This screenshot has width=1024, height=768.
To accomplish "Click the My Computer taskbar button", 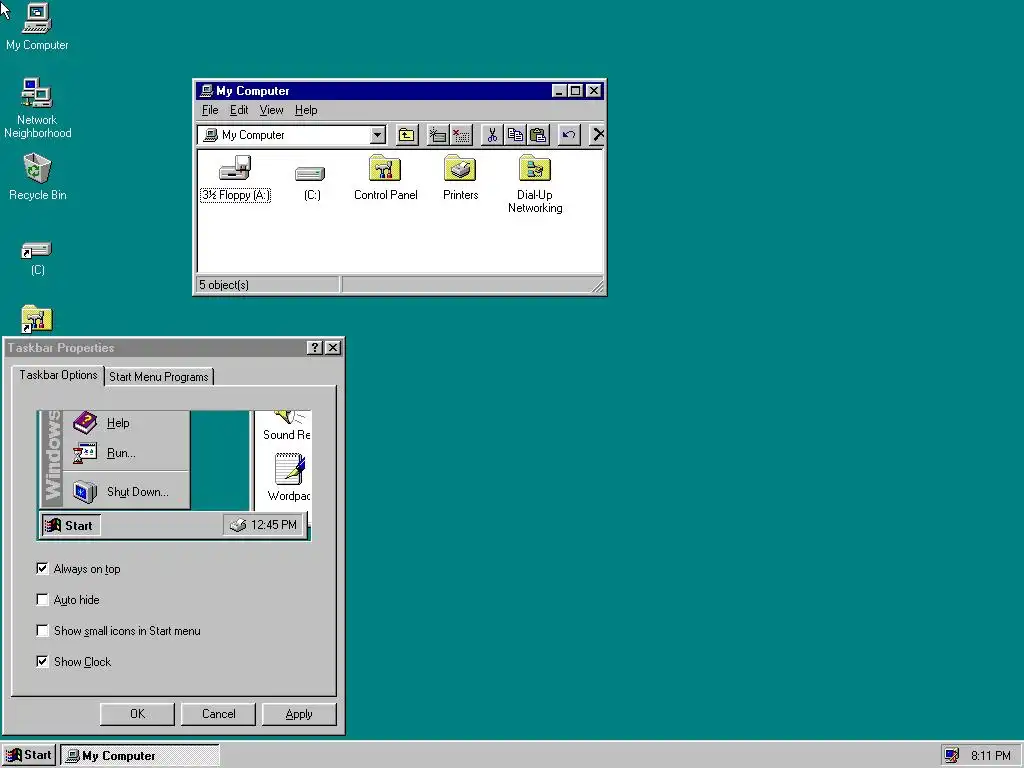I will [140, 756].
